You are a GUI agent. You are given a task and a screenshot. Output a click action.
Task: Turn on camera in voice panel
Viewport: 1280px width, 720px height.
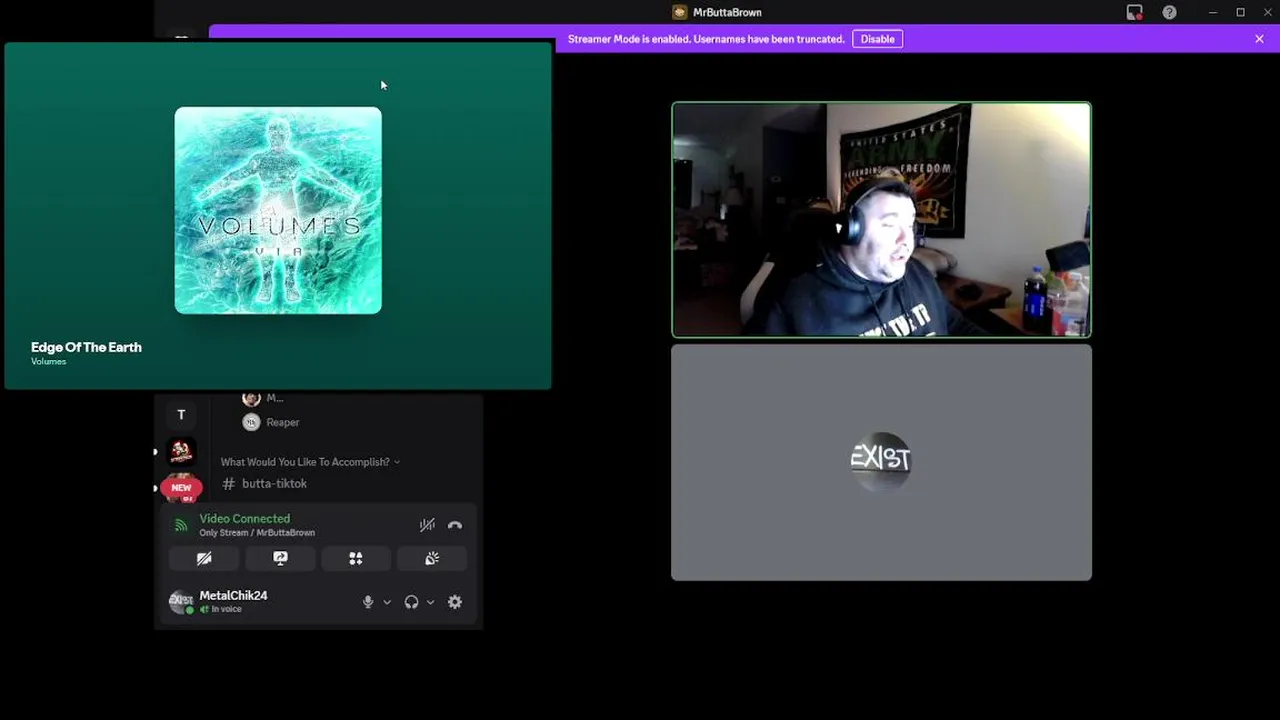click(x=204, y=558)
